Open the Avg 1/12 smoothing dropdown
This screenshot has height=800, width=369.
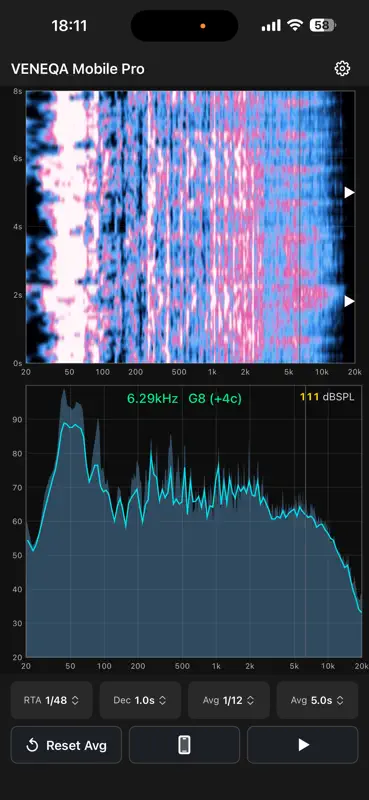point(229,700)
